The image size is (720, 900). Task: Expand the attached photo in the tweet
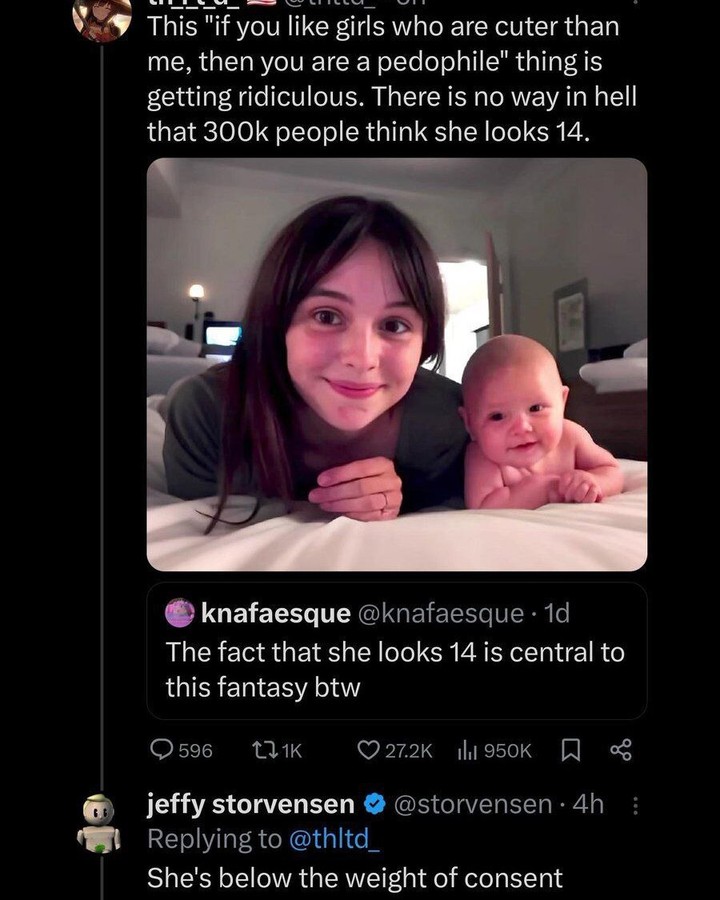click(x=396, y=364)
